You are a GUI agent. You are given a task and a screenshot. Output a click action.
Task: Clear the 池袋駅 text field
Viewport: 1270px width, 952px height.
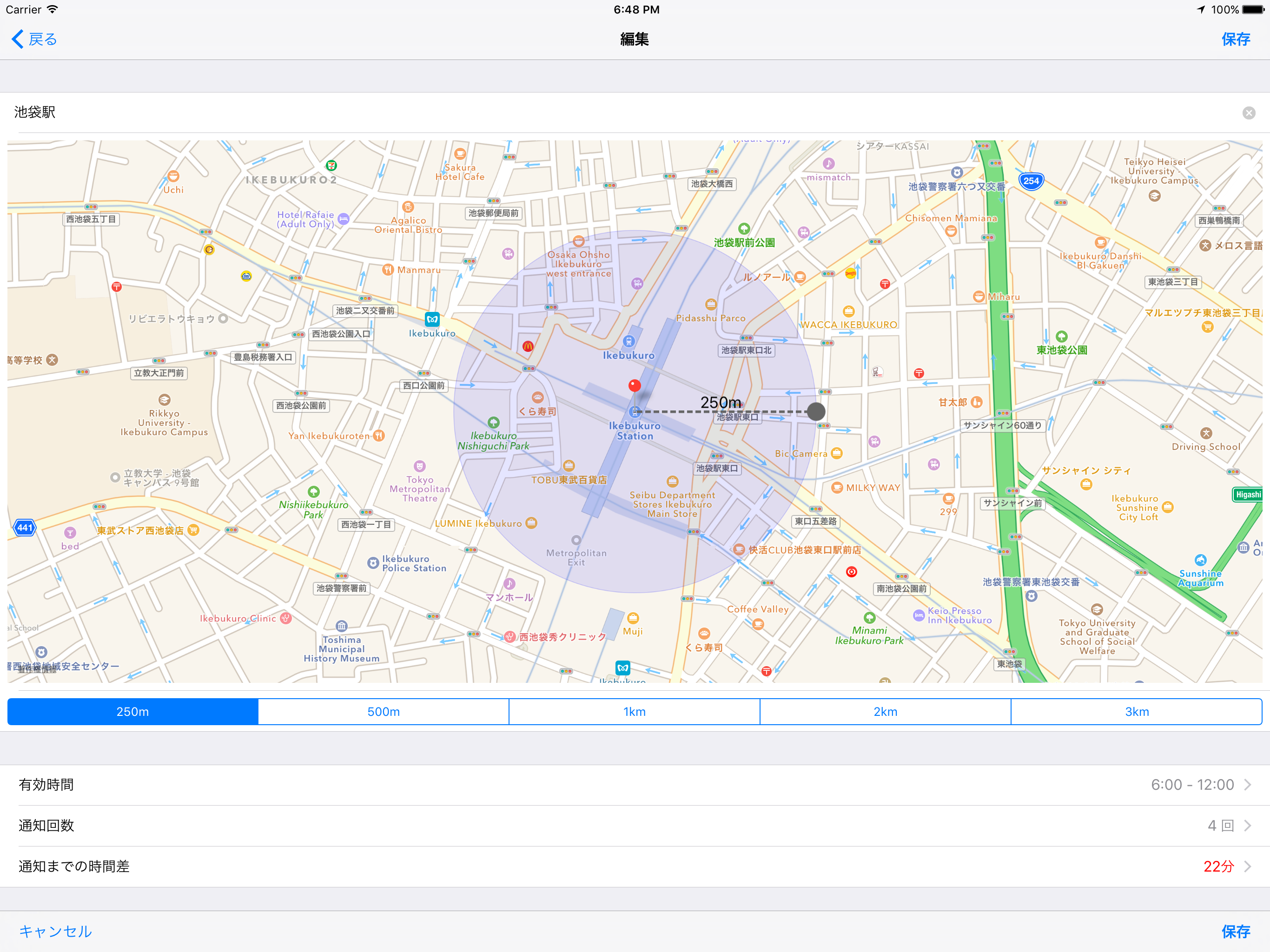pos(1248,113)
